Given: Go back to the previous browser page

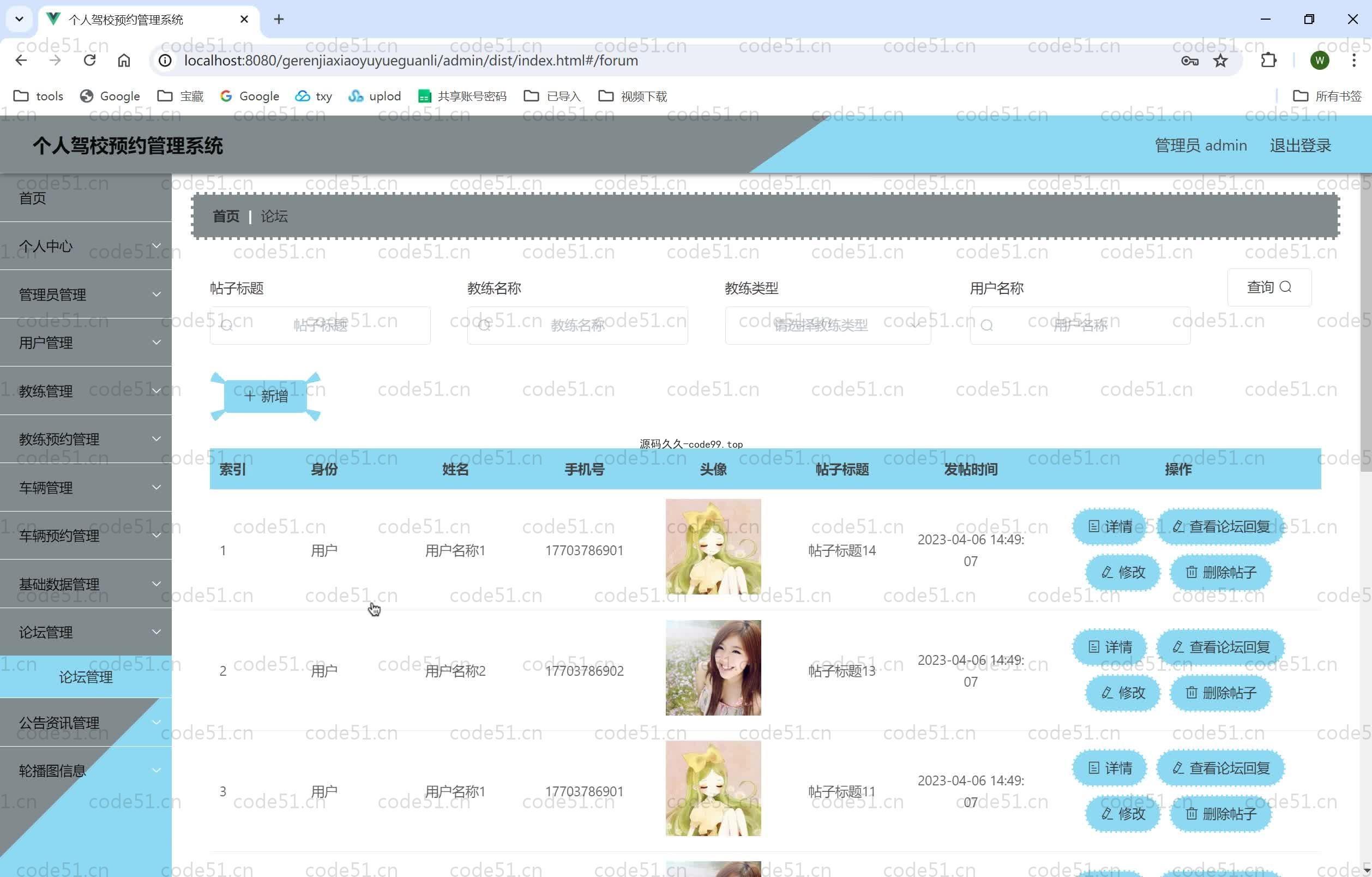Looking at the screenshot, I should coord(21,61).
